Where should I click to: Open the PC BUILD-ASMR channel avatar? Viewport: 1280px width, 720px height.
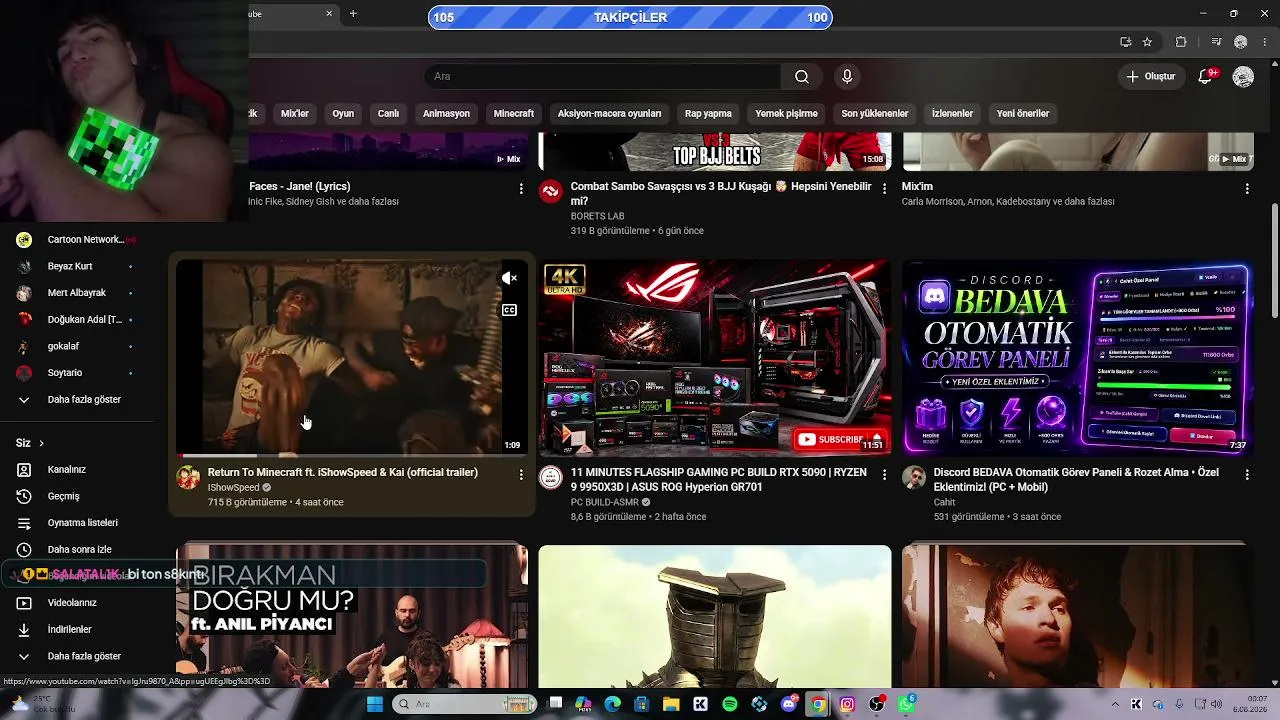551,477
